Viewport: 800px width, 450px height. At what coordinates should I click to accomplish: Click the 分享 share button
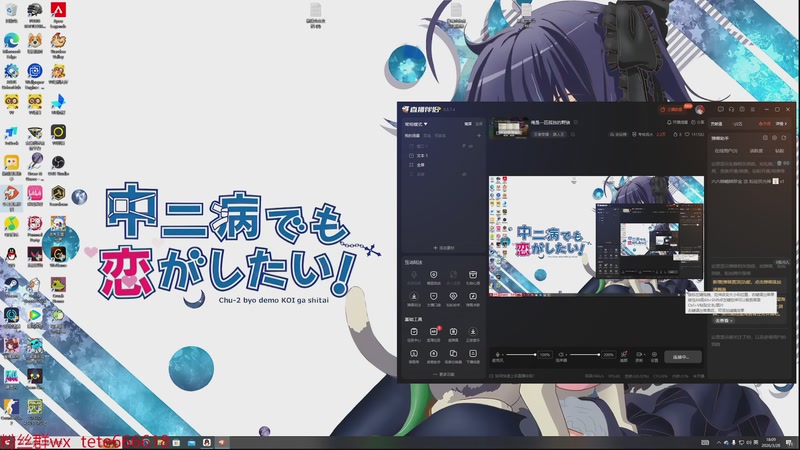pos(697,122)
